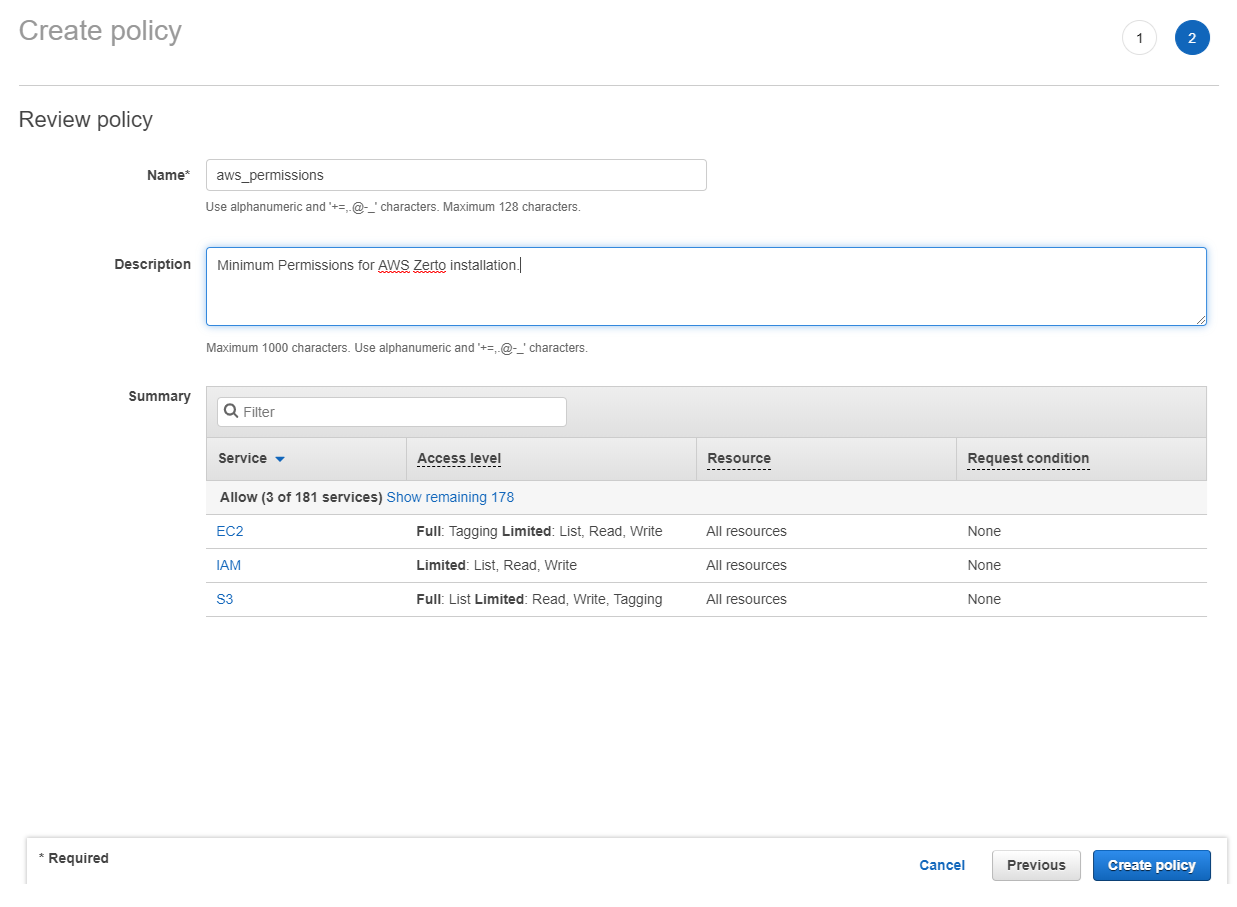Click the Access level column header
The width and height of the screenshot is (1237, 907).
pos(459,459)
